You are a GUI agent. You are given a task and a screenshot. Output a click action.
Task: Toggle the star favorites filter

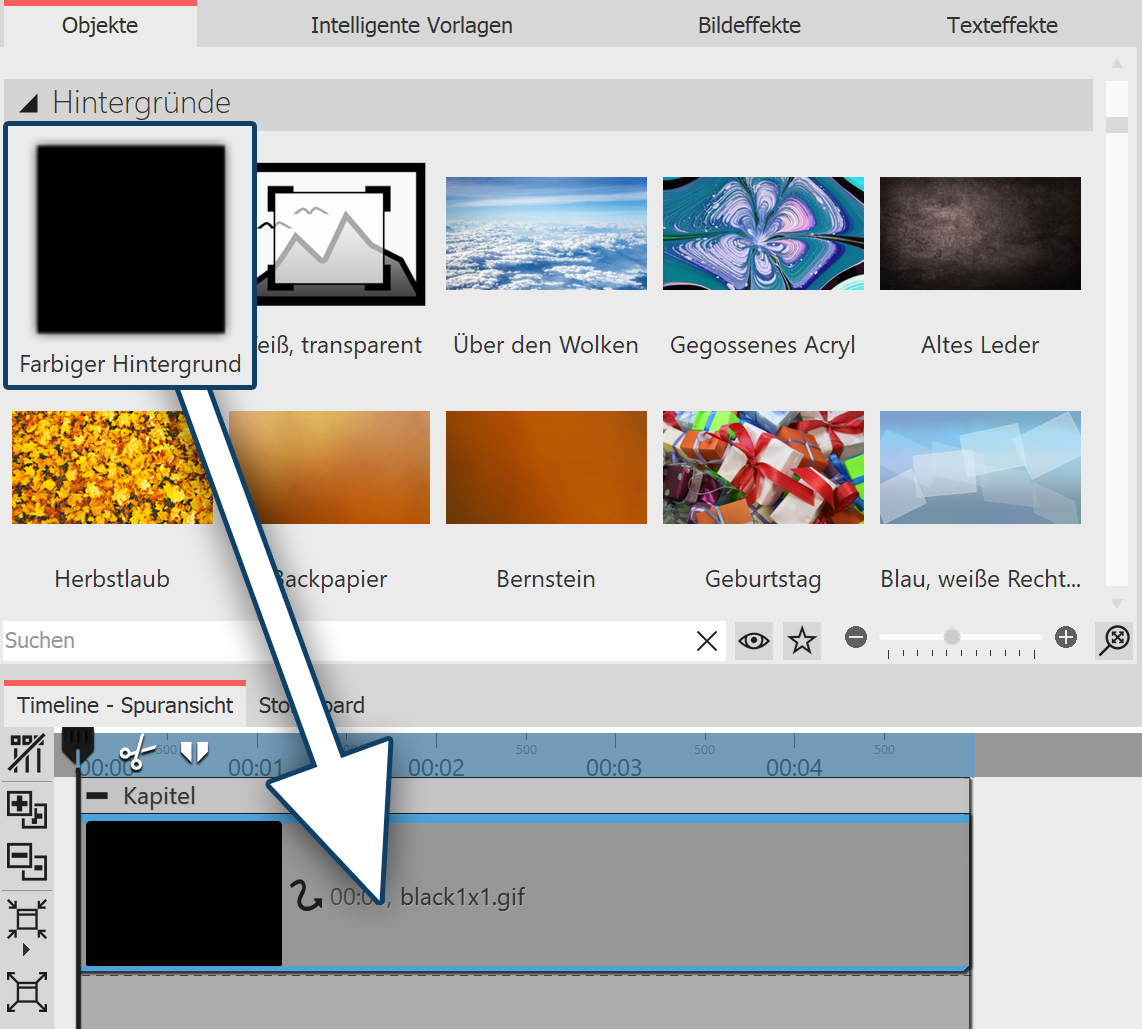(x=801, y=641)
